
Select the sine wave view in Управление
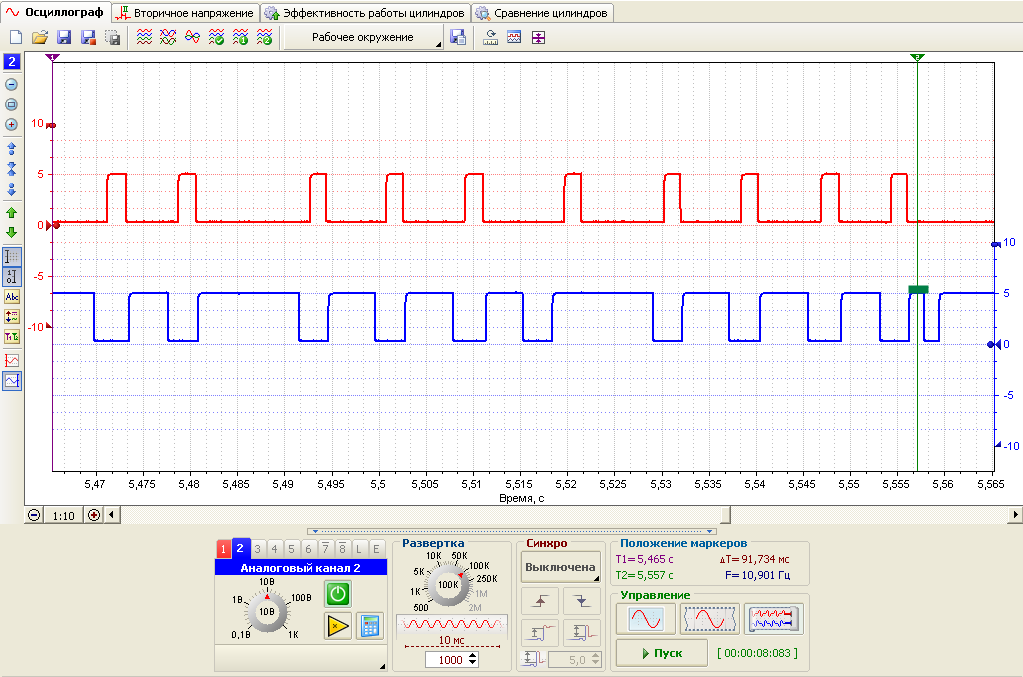646,619
